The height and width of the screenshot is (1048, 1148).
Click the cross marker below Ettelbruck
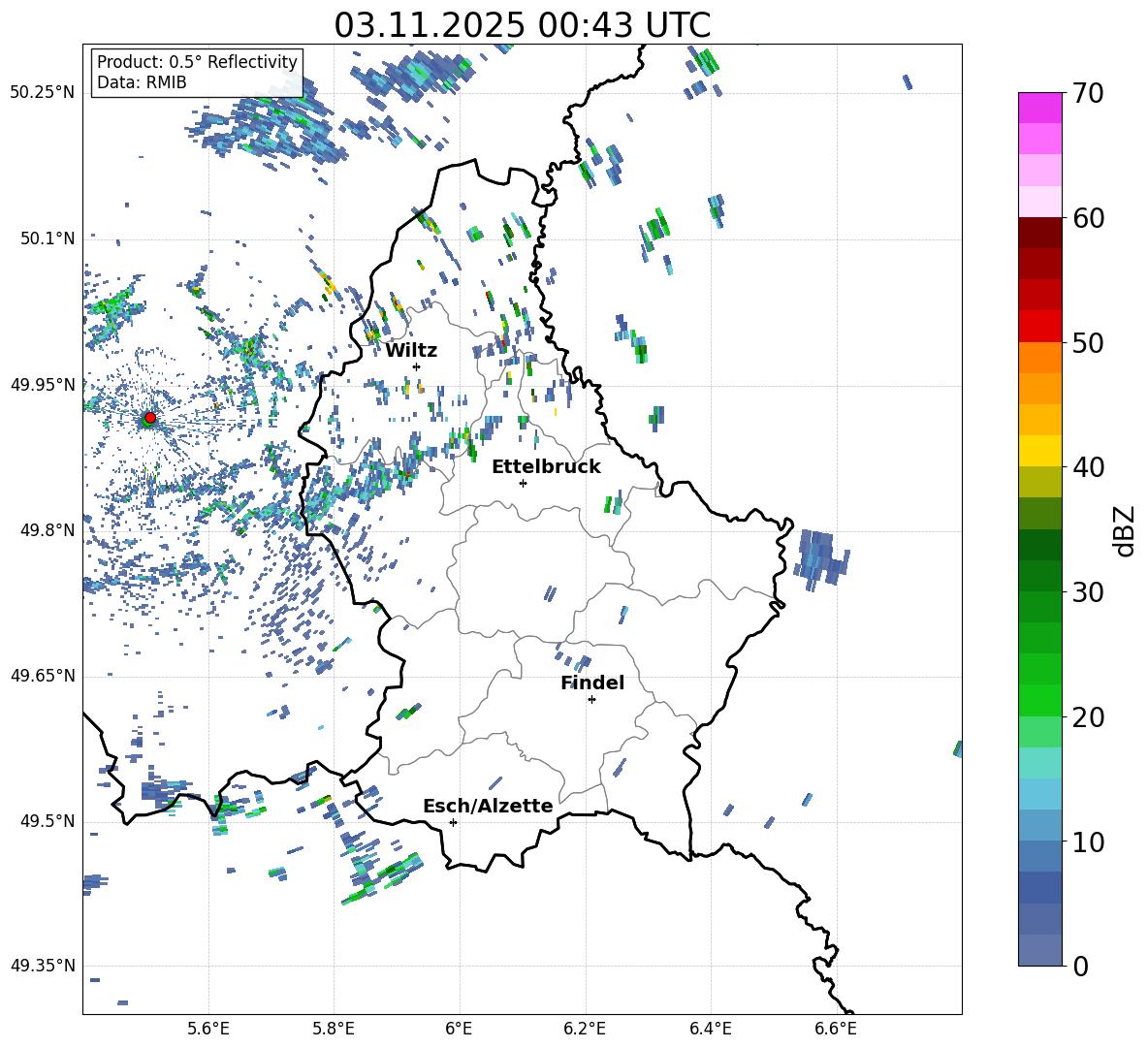pyautogui.click(x=523, y=483)
